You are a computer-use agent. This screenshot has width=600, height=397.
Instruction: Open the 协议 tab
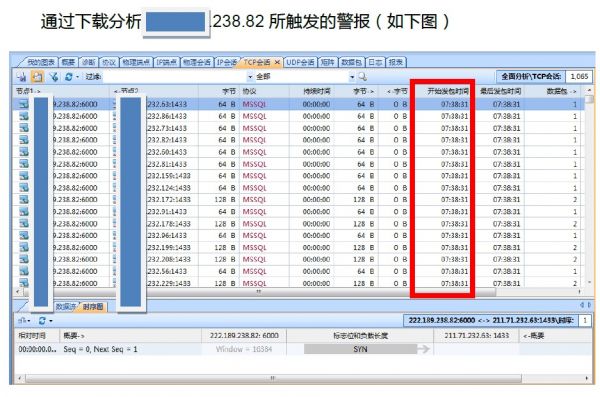click(x=109, y=62)
